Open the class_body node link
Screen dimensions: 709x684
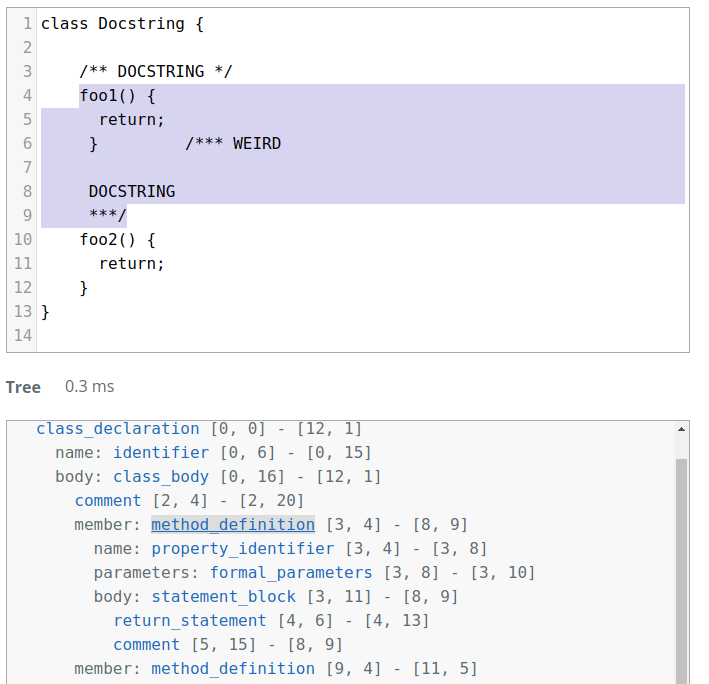pos(161,476)
